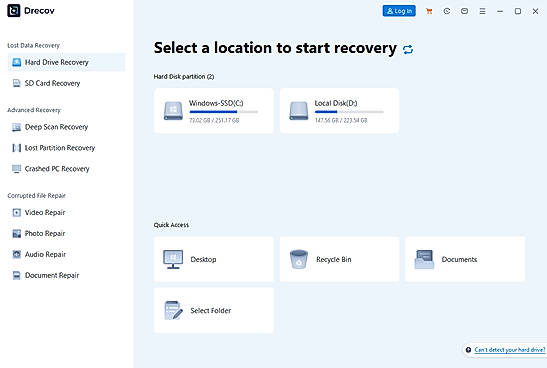Click the "Advanced Recovery" section label

(34, 110)
